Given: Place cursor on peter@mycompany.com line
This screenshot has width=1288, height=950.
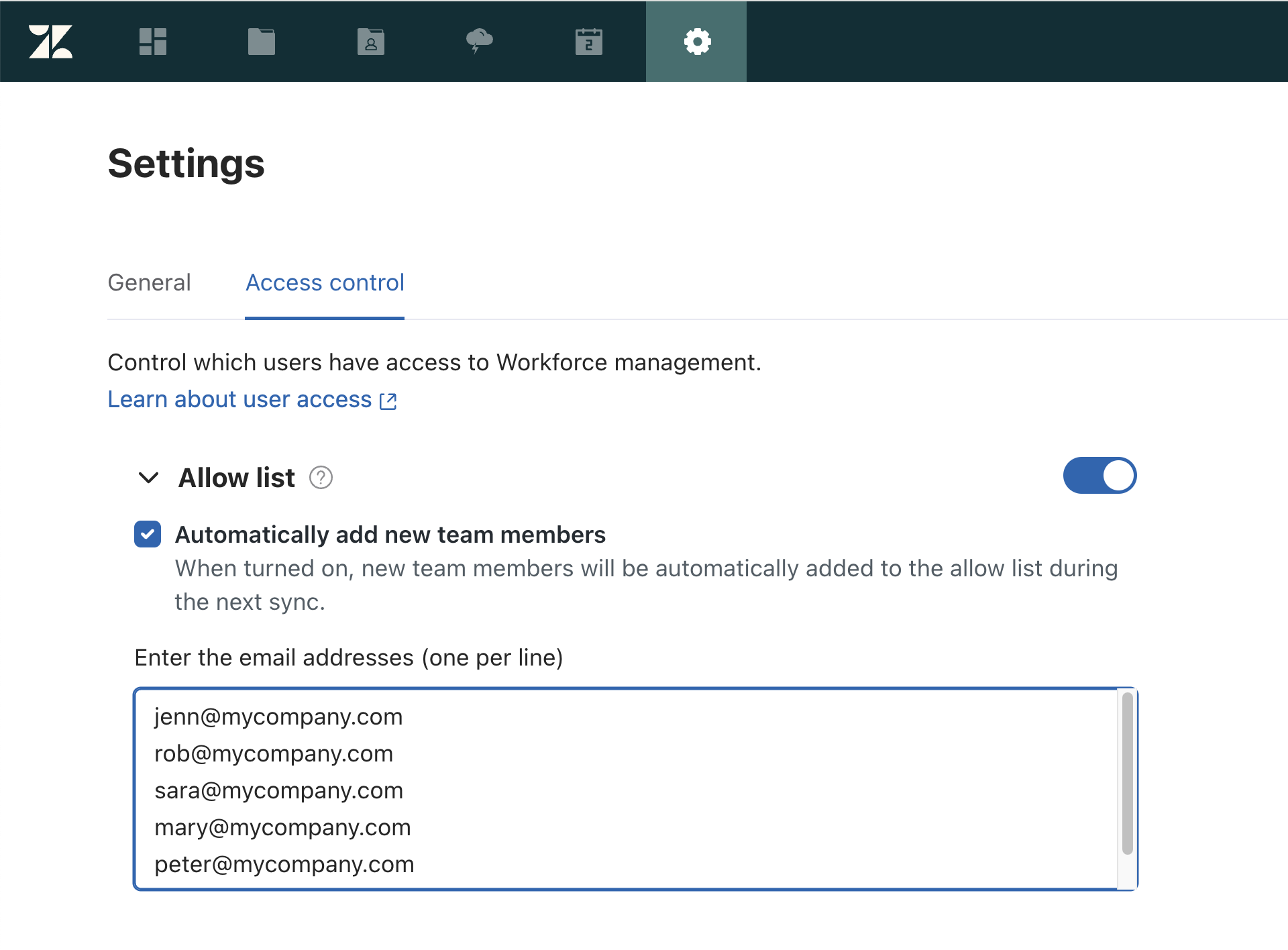Looking at the screenshot, I should click(x=284, y=864).
